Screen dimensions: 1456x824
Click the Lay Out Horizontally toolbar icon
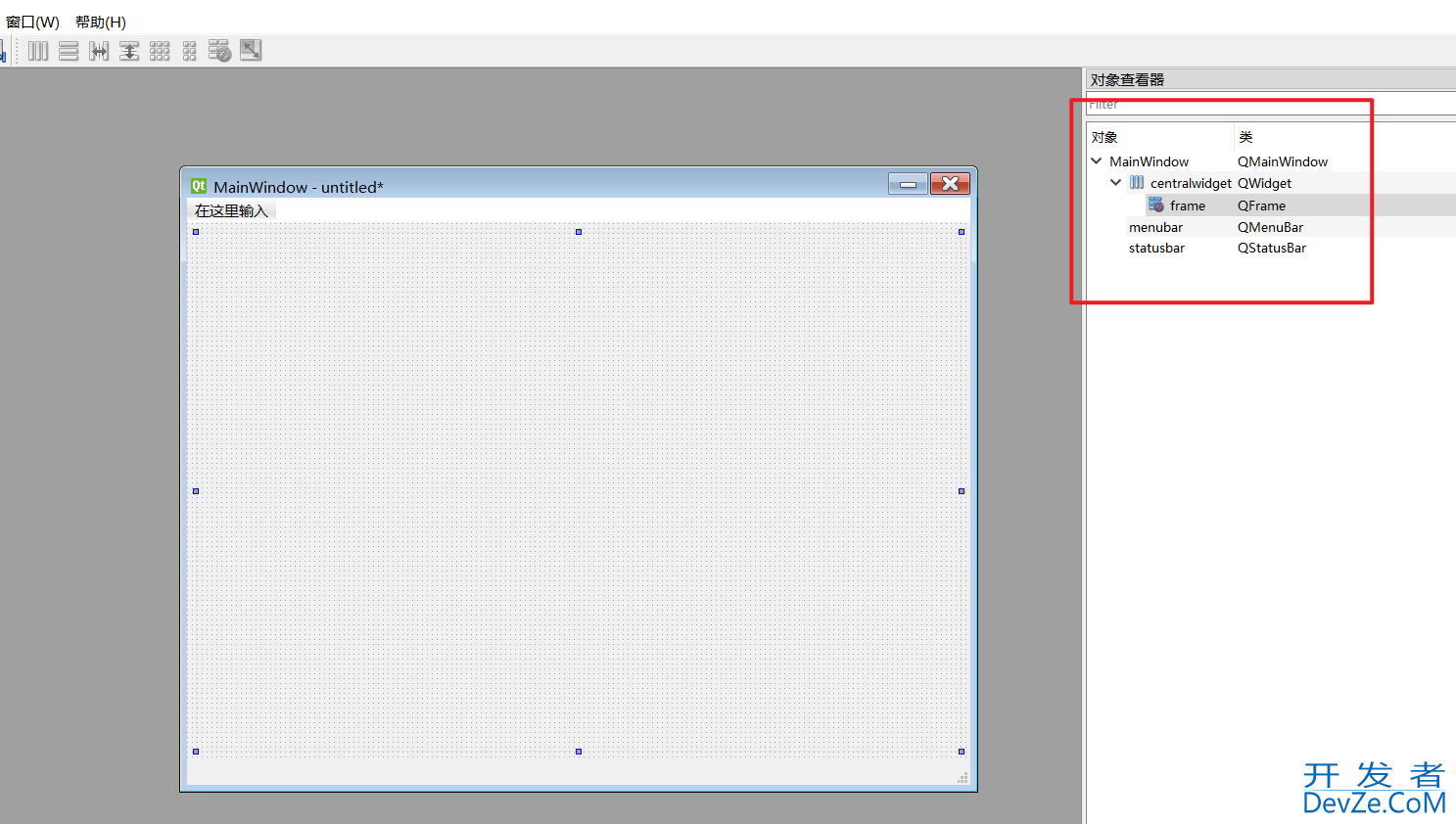tap(38, 51)
